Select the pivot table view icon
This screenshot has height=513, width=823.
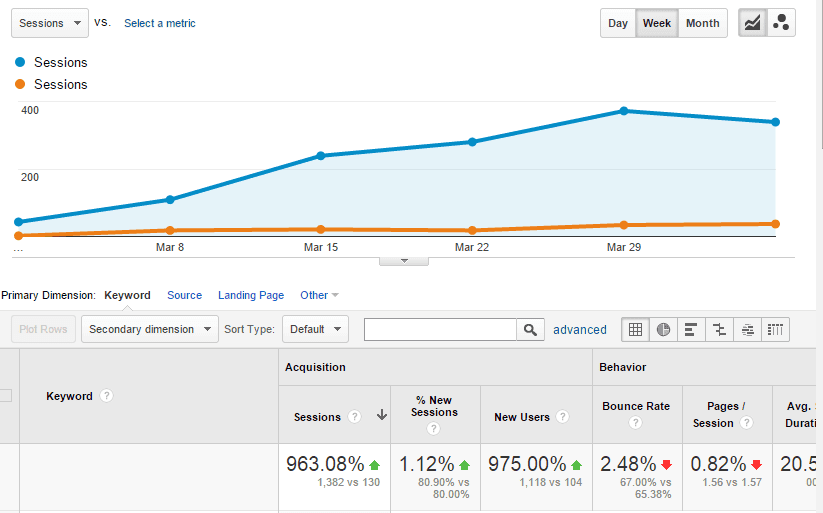(775, 329)
